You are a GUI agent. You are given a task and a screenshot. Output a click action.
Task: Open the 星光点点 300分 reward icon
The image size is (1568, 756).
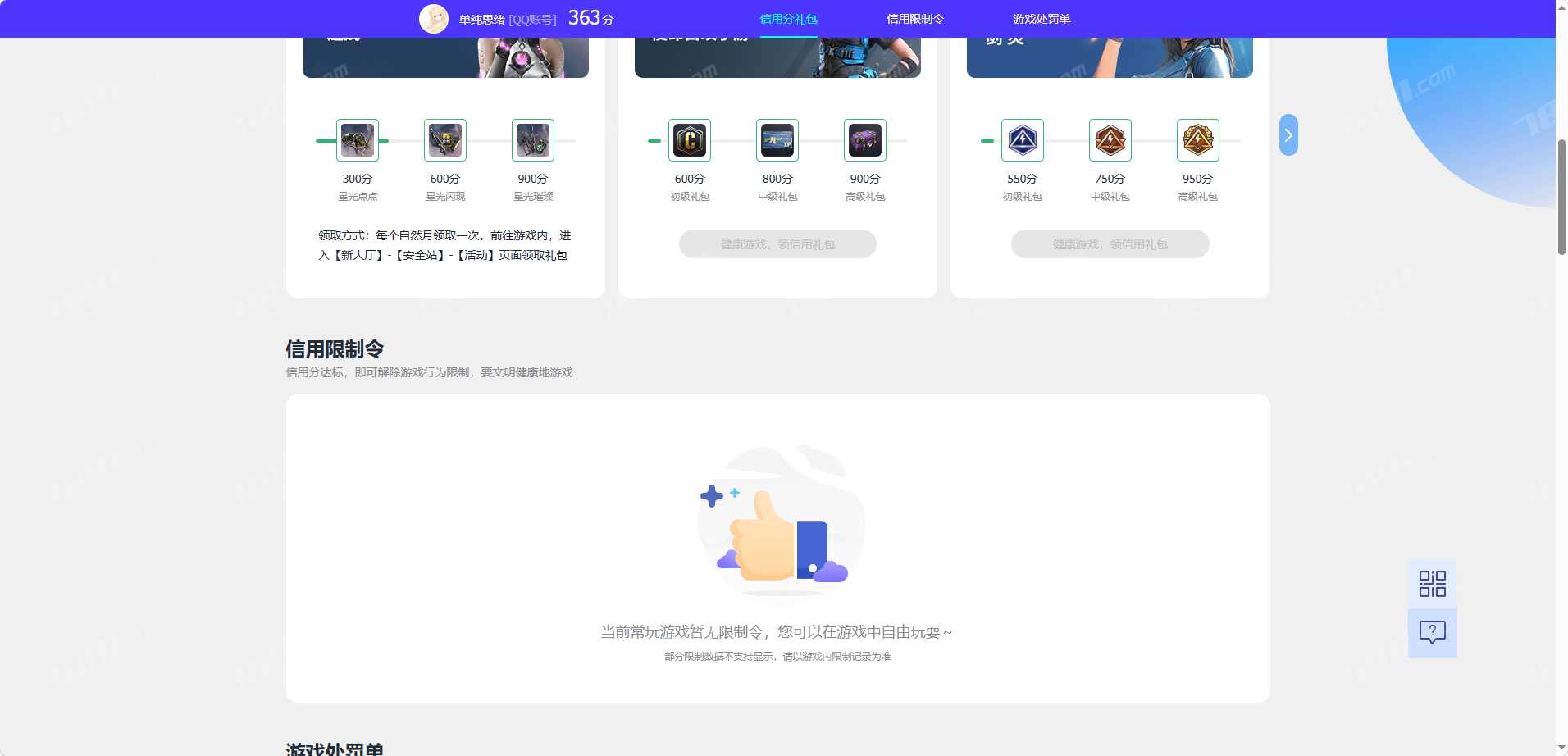(x=358, y=140)
